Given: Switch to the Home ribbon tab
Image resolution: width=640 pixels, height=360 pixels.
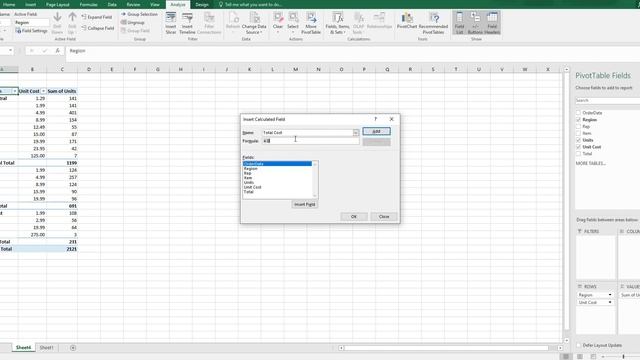Looking at the screenshot, I should pyautogui.click(x=9, y=4).
